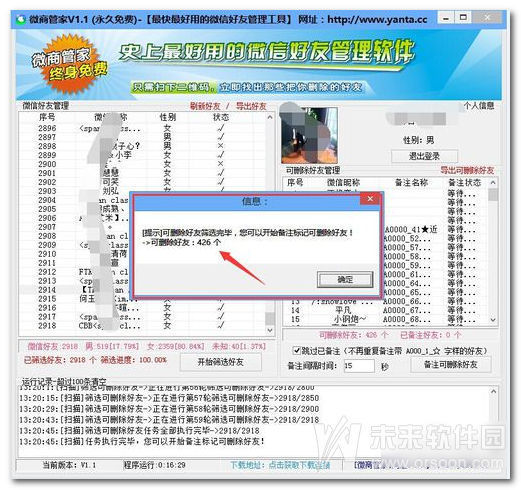This screenshot has width=521, height=490.
Task: Click the 退出登录 button
Action: pyautogui.click(x=424, y=156)
